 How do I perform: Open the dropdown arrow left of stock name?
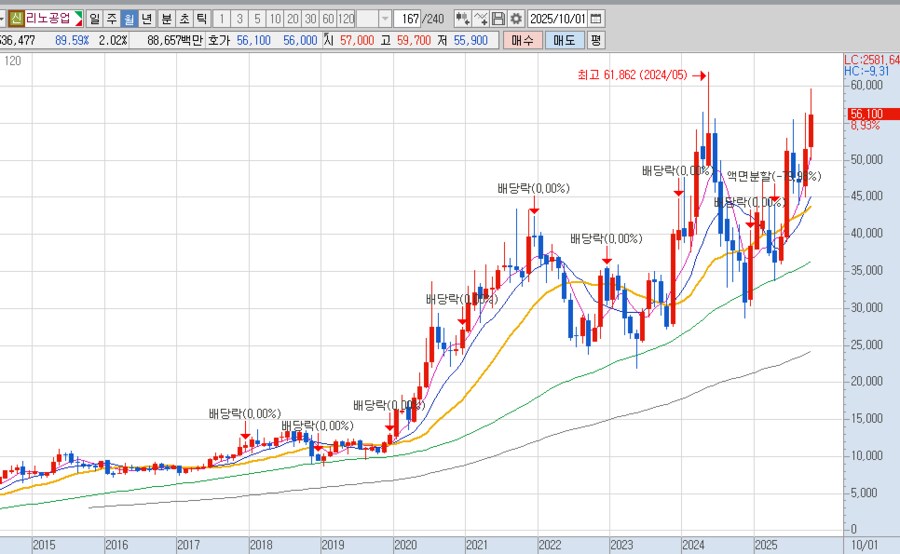[x=3, y=19]
